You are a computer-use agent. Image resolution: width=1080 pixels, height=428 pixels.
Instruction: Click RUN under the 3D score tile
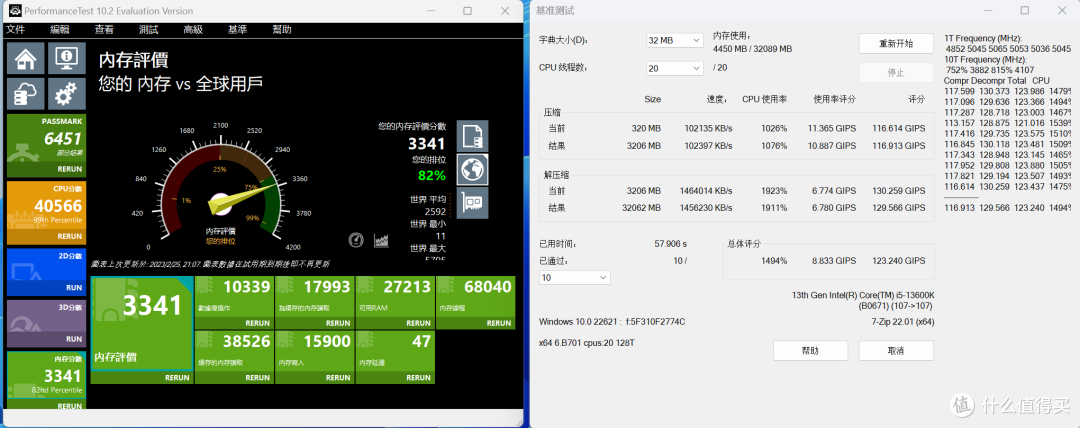click(74, 339)
